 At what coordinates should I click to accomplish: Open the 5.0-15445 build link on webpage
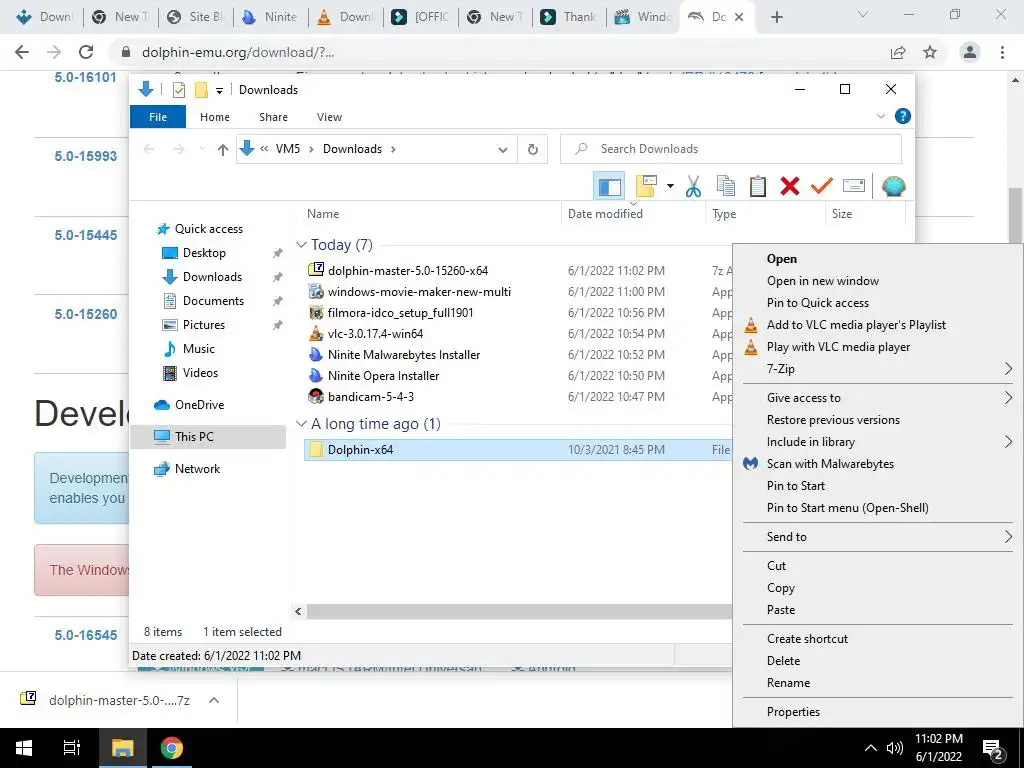(86, 235)
